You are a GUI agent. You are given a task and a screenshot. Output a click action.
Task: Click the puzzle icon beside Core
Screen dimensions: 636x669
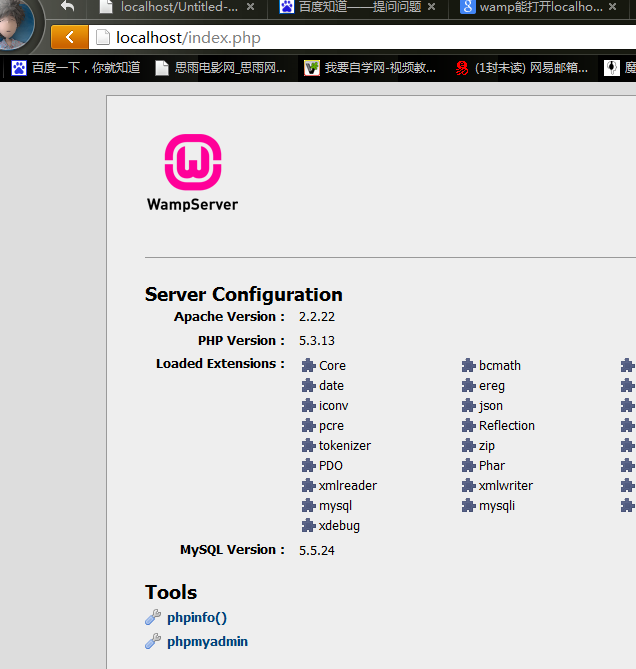coord(308,365)
